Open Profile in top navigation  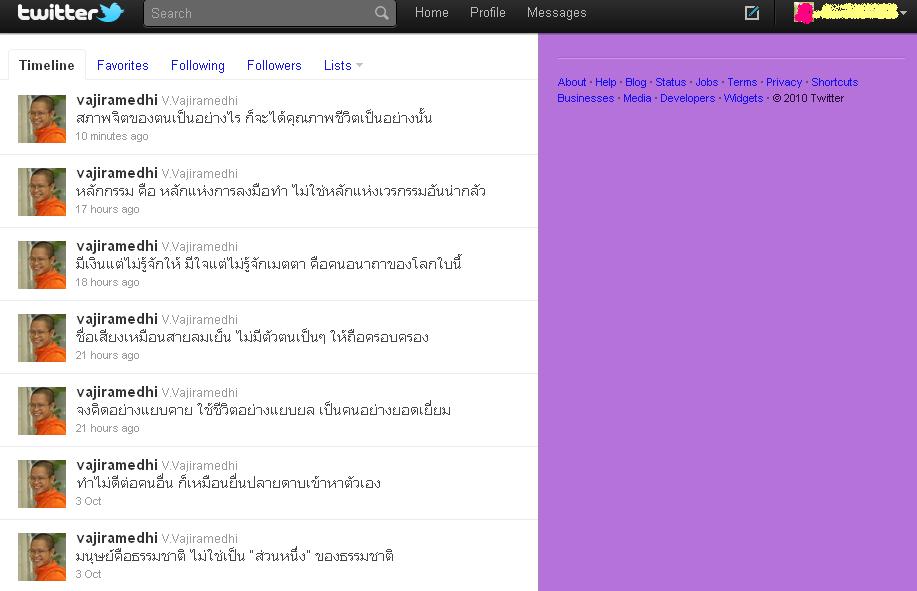(x=488, y=12)
